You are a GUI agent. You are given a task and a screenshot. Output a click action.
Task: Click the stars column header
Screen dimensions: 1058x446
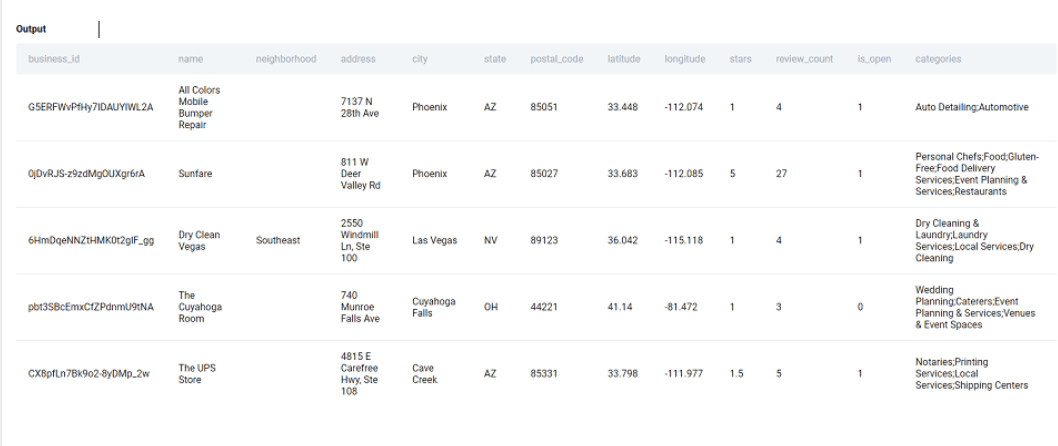click(740, 59)
